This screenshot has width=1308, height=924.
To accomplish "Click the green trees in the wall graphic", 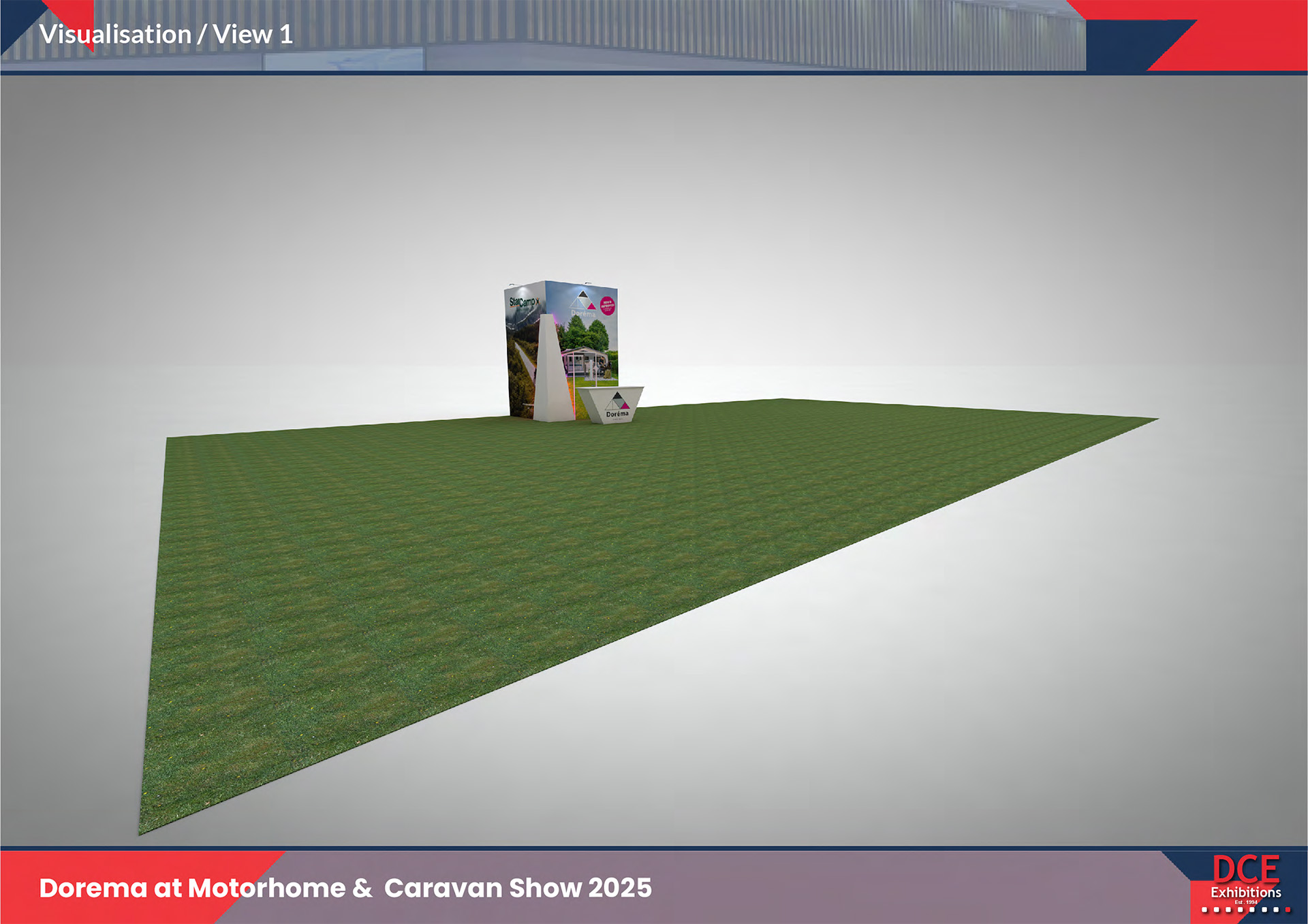I will [x=585, y=334].
